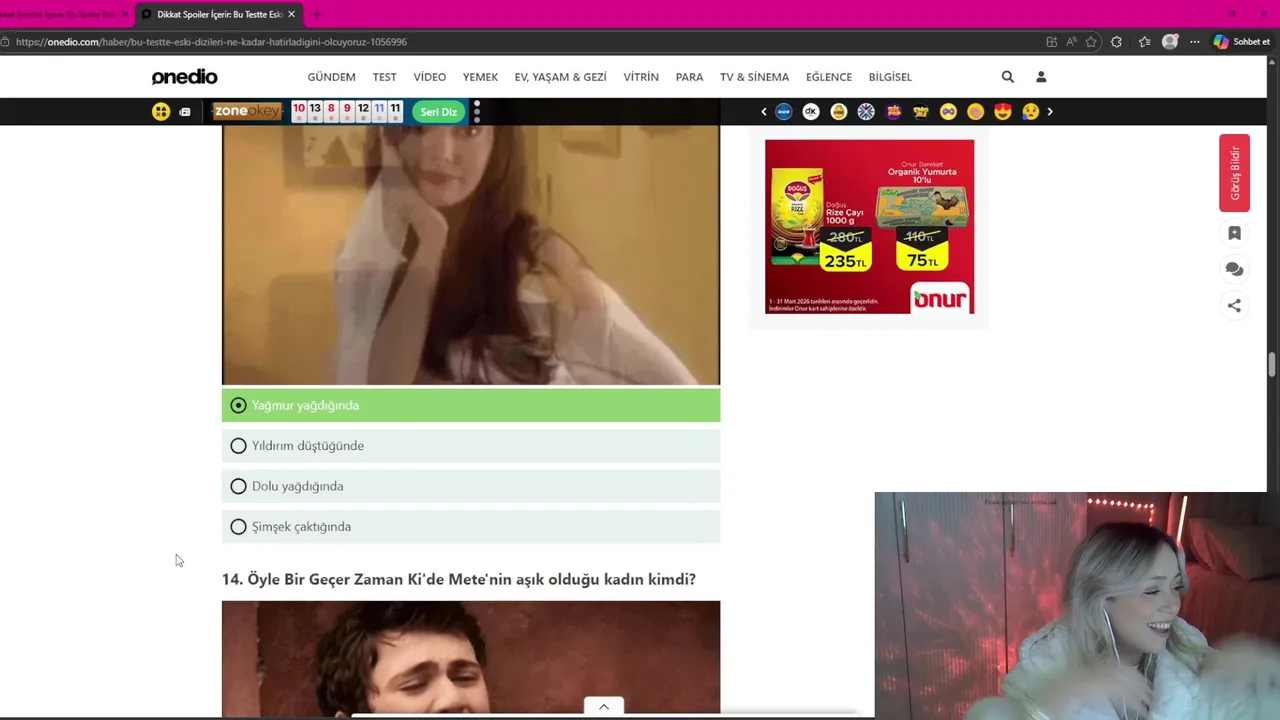The height and width of the screenshot is (720, 1280).
Task: Open the bookmark/save icon on right sidebar
Action: [1234, 233]
